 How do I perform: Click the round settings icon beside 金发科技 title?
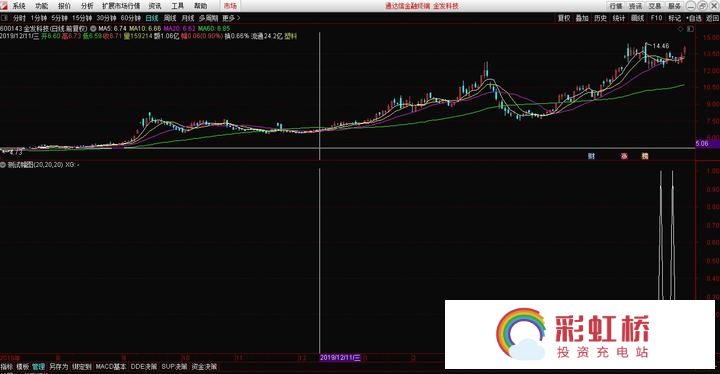click(x=93, y=28)
